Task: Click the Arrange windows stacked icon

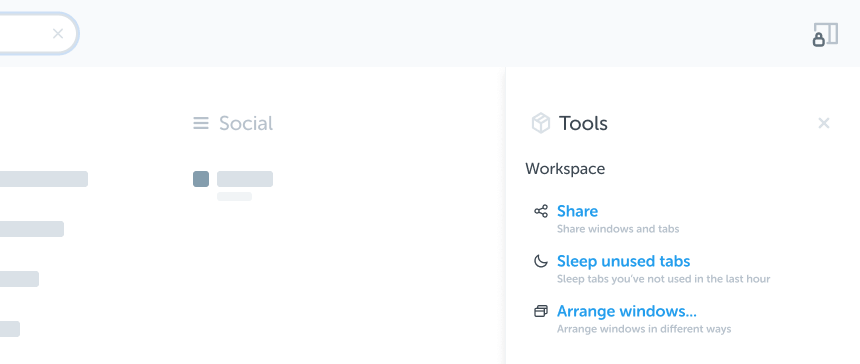Action: click(541, 311)
